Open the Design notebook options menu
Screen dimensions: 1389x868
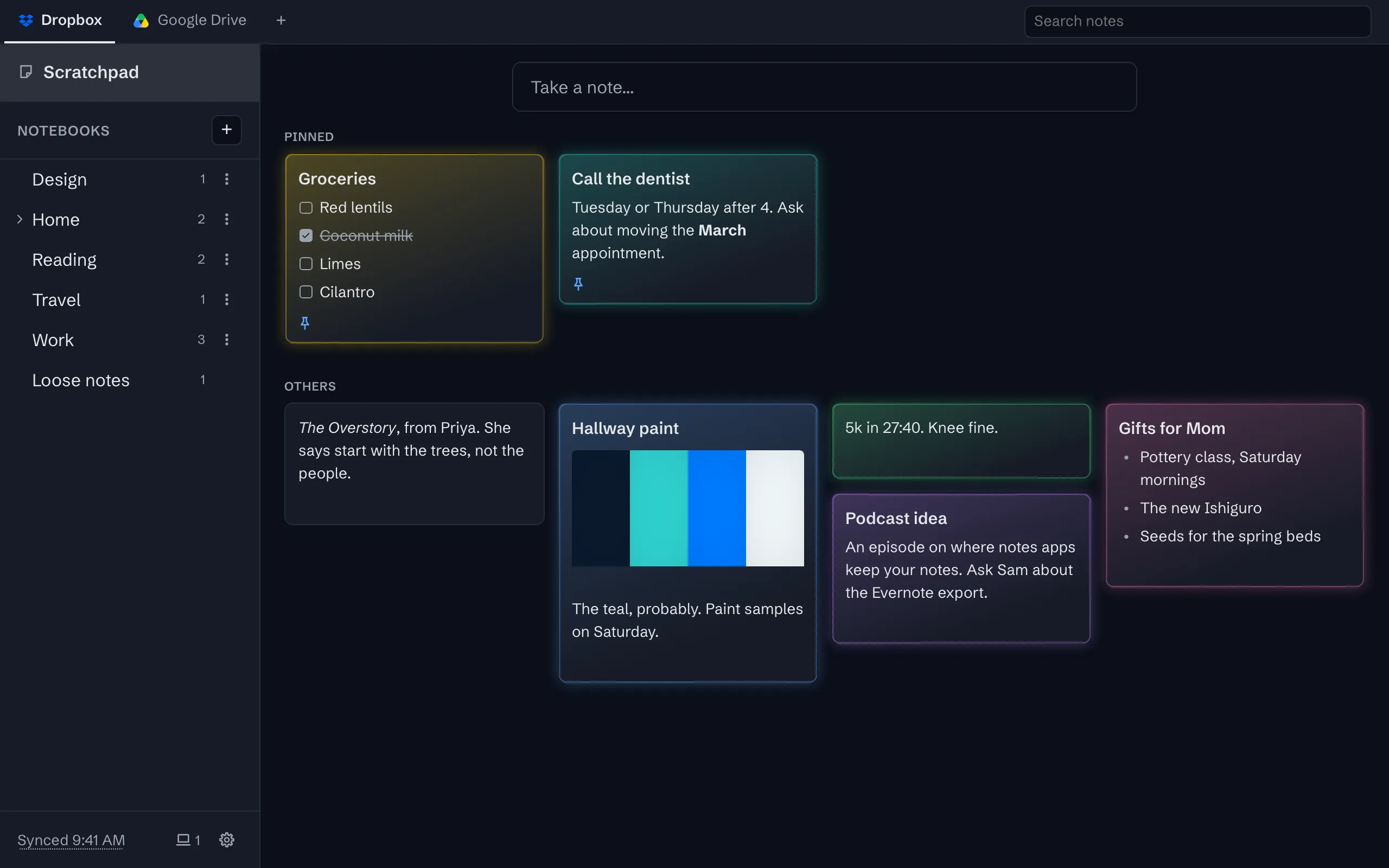pyautogui.click(x=227, y=179)
